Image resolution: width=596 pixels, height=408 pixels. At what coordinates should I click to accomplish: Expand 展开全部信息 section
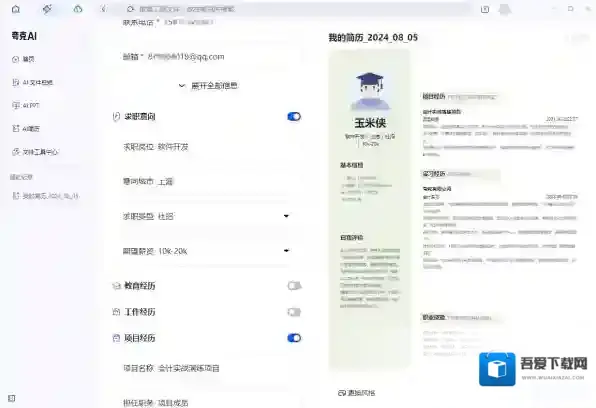click(x=208, y=86)
